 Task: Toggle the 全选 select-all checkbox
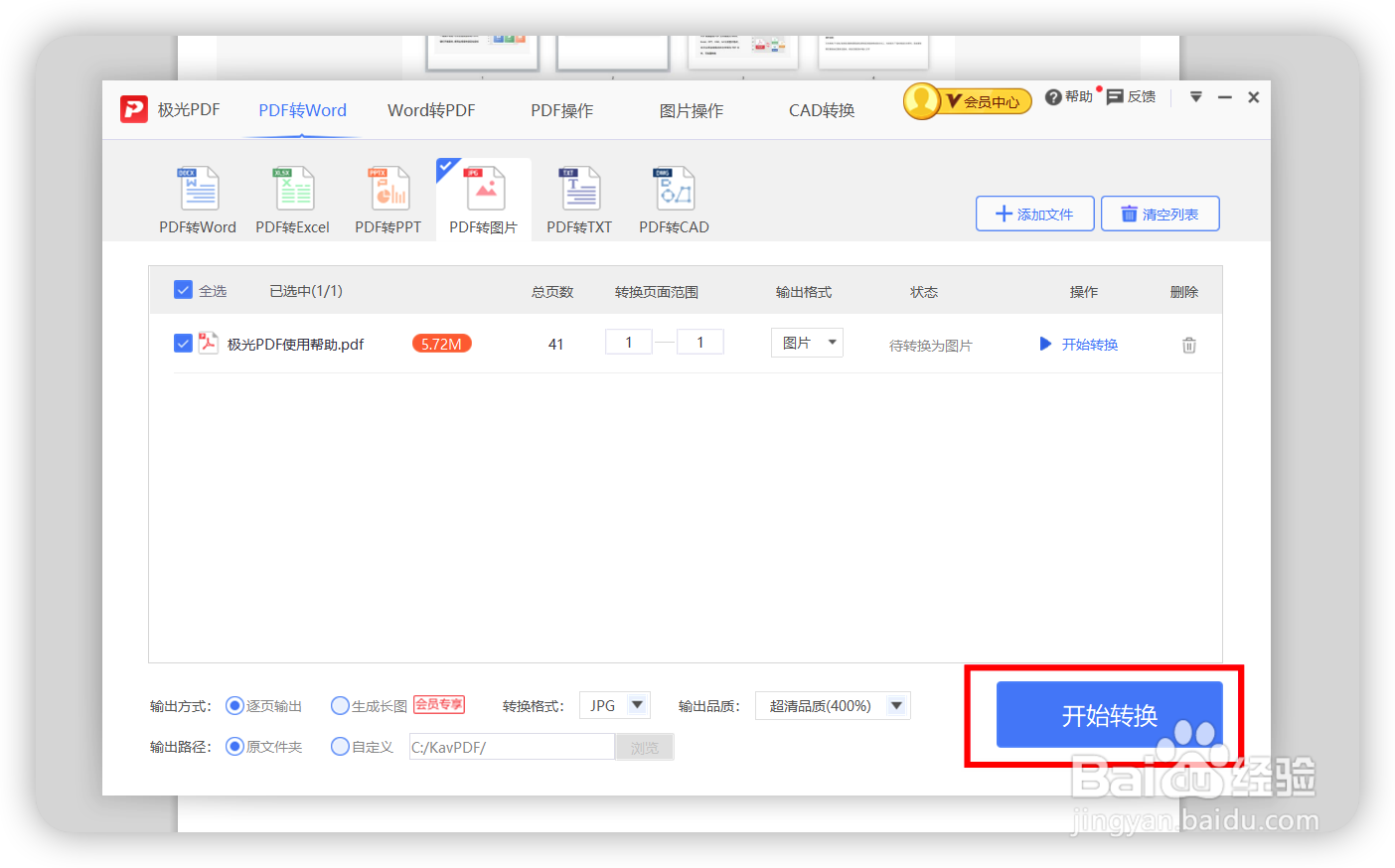point(183,290)
